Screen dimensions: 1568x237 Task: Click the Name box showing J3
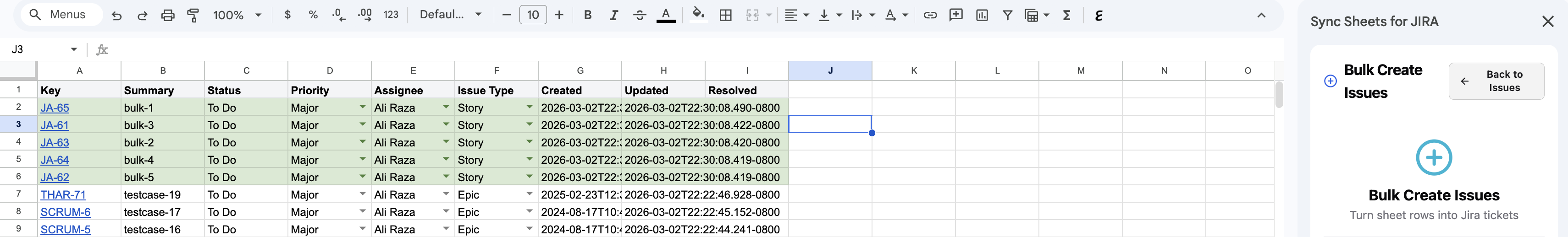click(37, 49)
